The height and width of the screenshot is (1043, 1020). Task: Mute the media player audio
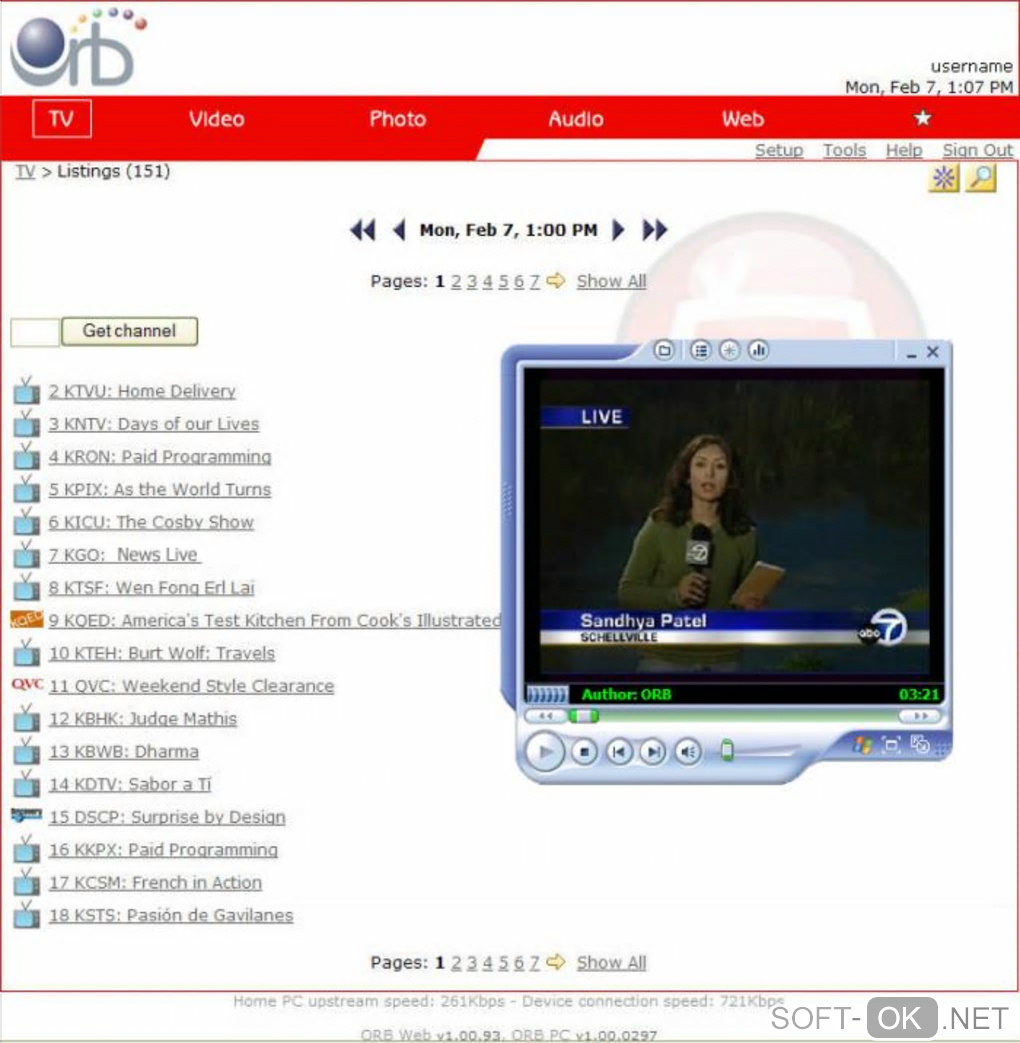[688, 752]
